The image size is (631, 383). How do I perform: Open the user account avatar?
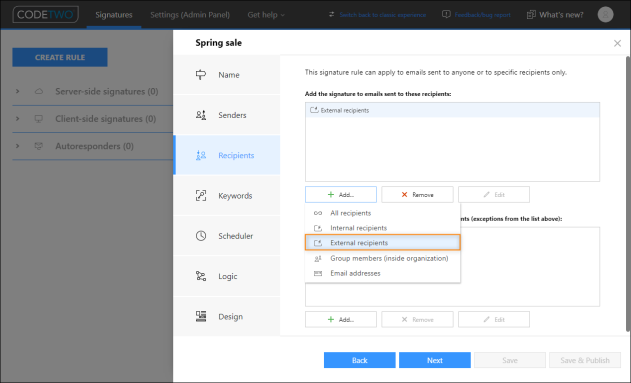pos(605,15)
